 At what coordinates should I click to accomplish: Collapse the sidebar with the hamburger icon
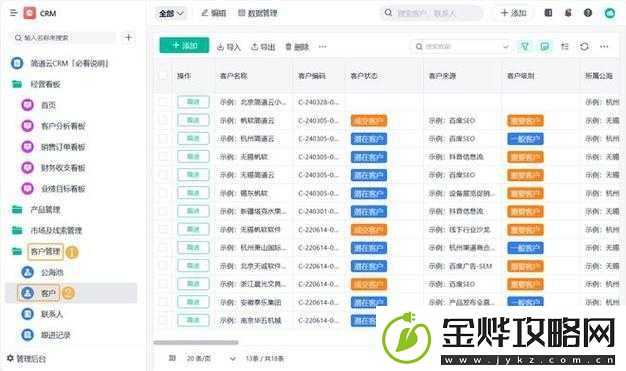coord(14,13)
